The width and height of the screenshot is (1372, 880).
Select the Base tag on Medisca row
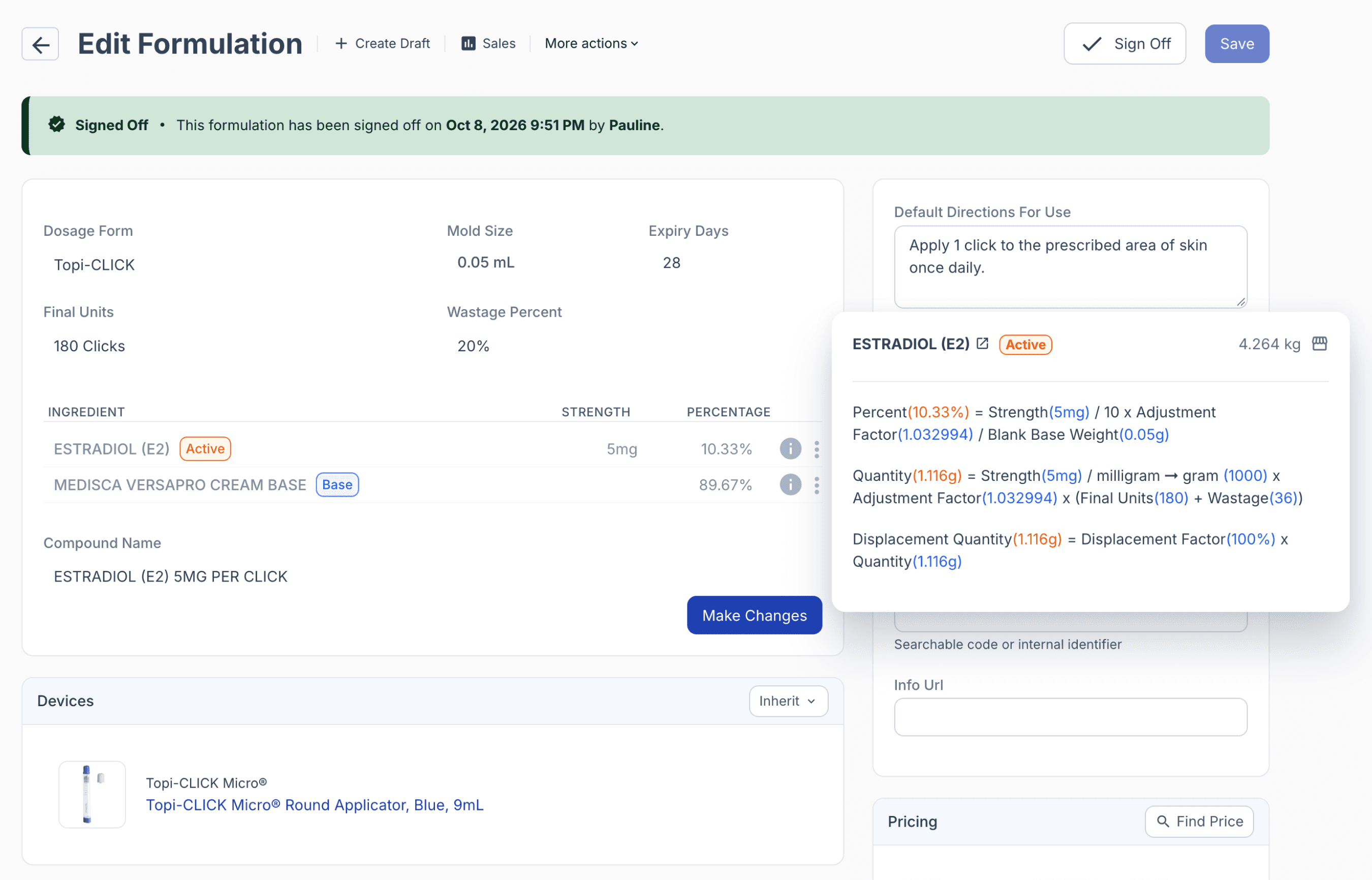[337, 484]
